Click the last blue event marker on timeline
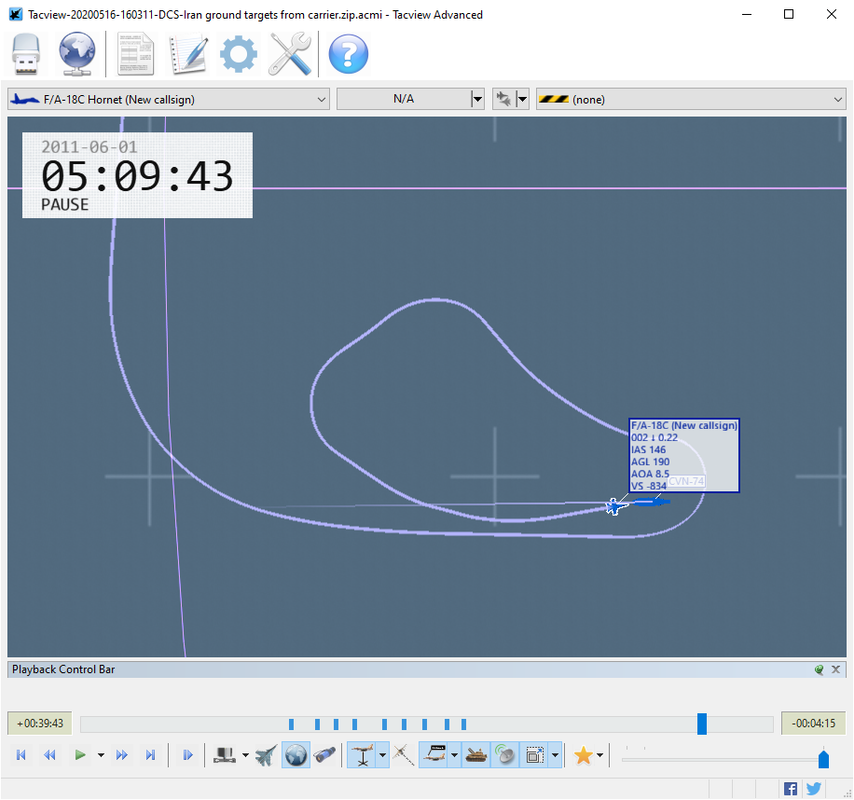 tap(464, 724)
